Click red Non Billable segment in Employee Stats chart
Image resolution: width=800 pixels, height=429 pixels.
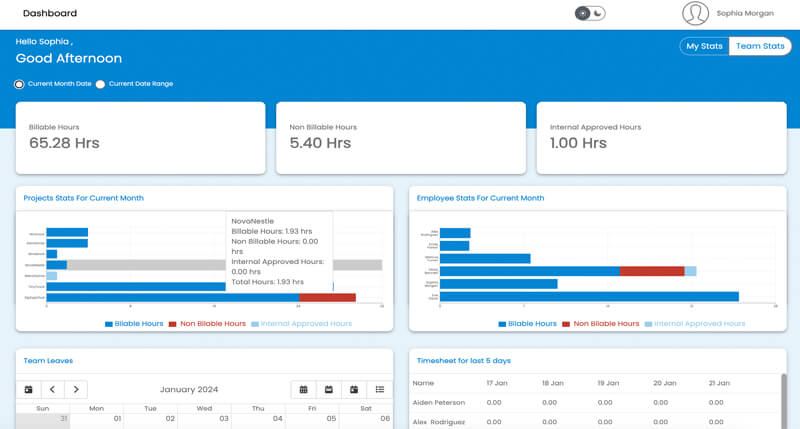point(651,271)
